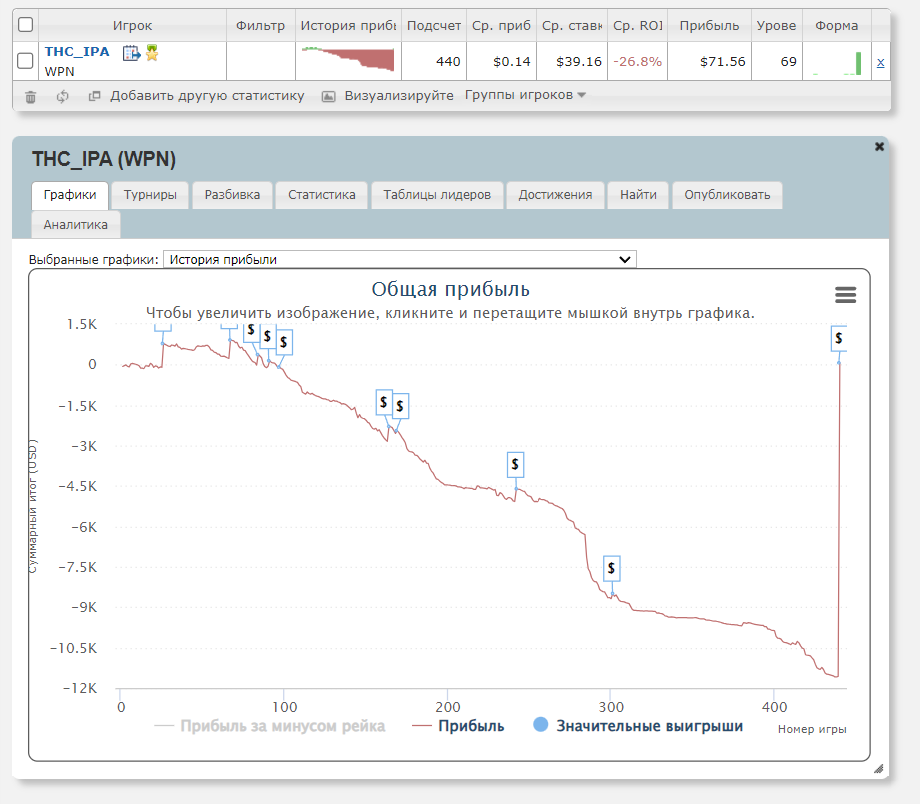Close the THC_IPA (WPN) panel
920x804 pixels.
click(x=879, y=147)
